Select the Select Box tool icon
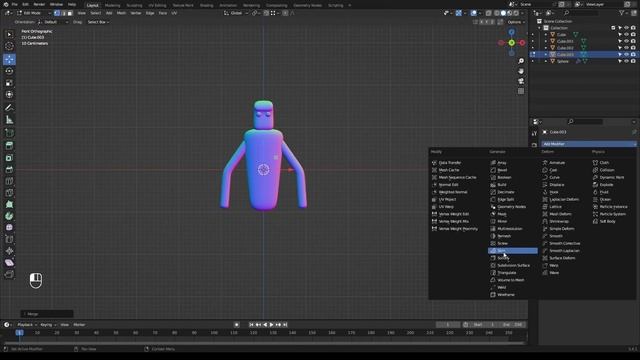640x360 pixels. tap(9, 34)
